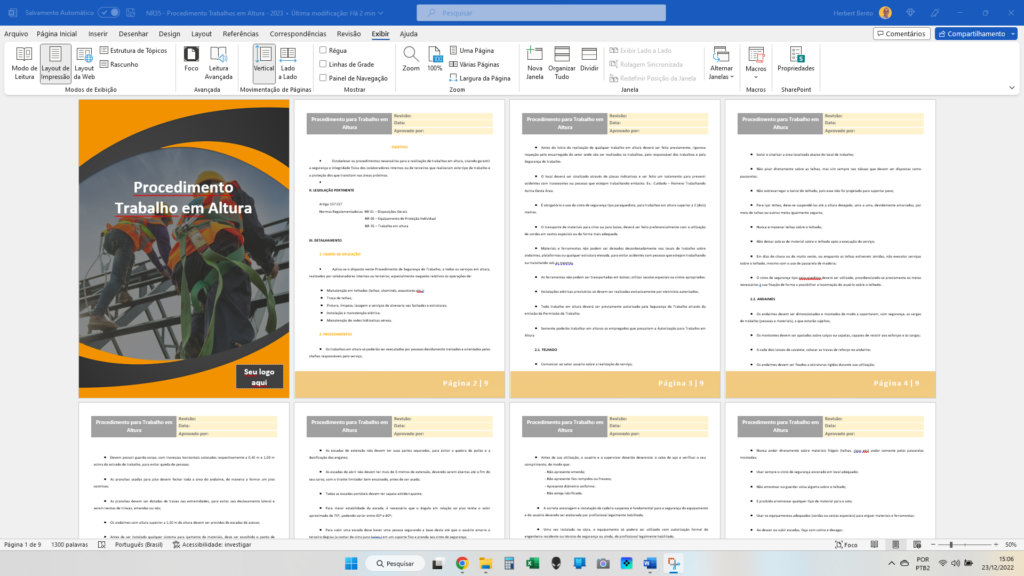Switch to the Inserir tab
Viewport: 1024px width, 576px height.
[x=97, y=33]
